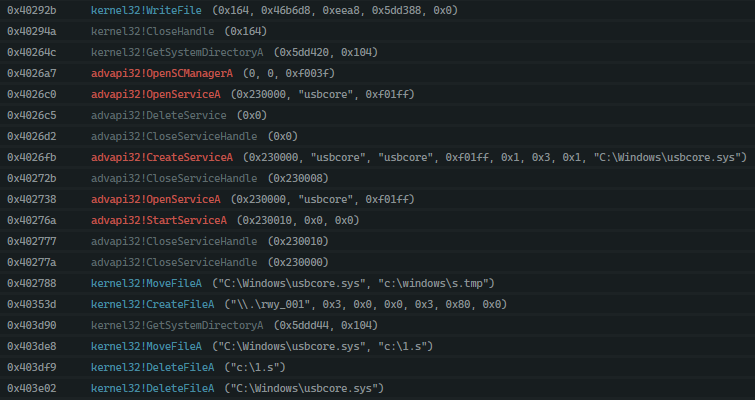Image resolution: width=755 pixels, height=400 pixels.
Task: Select DeleteFileA call for c:\1.s
Action: [153, 367]
